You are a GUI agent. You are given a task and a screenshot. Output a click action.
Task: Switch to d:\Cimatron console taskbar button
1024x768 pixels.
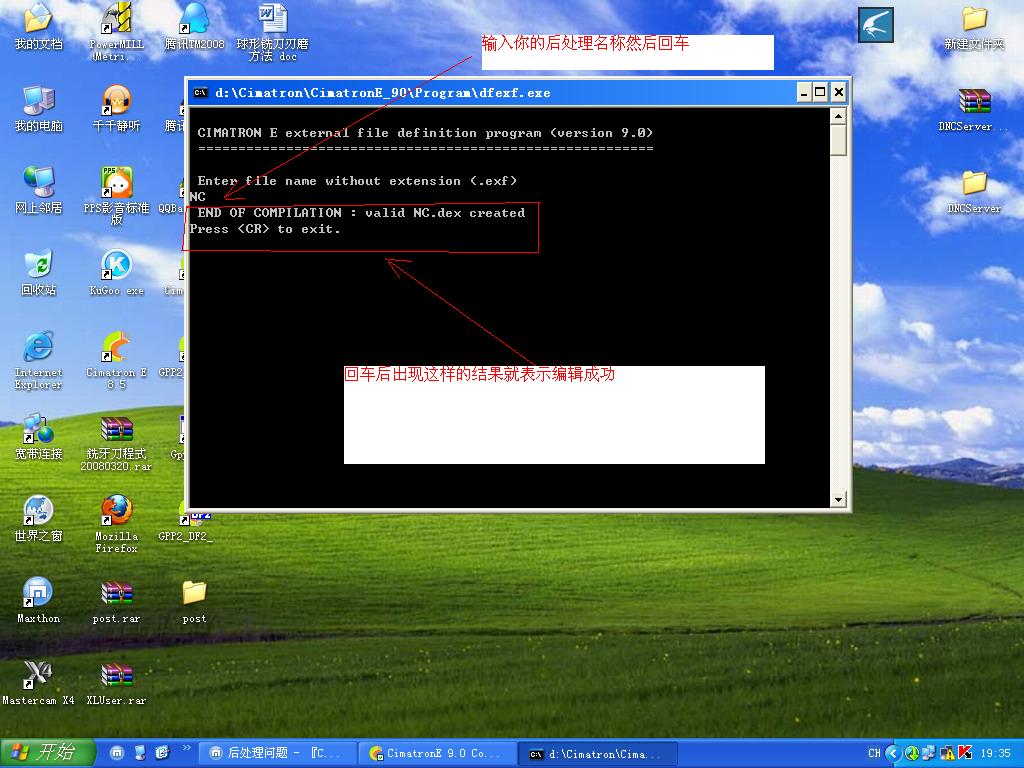(598, 753)
